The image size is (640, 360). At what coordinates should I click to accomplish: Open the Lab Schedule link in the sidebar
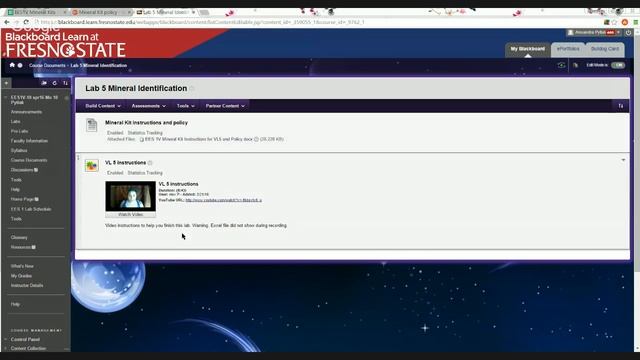31,209
